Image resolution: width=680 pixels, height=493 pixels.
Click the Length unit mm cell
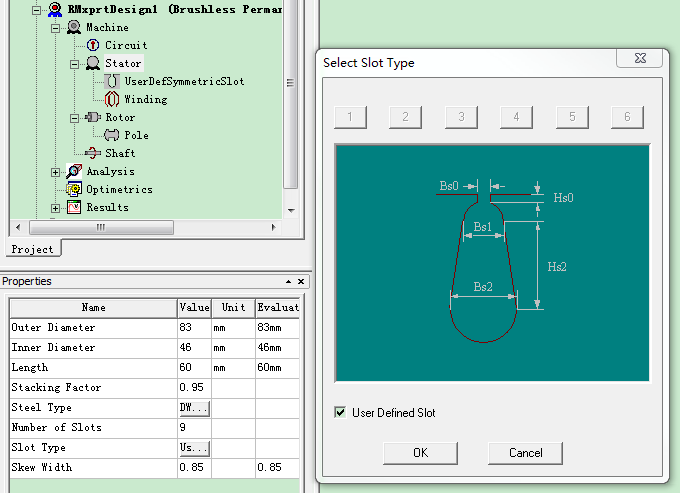233,368
